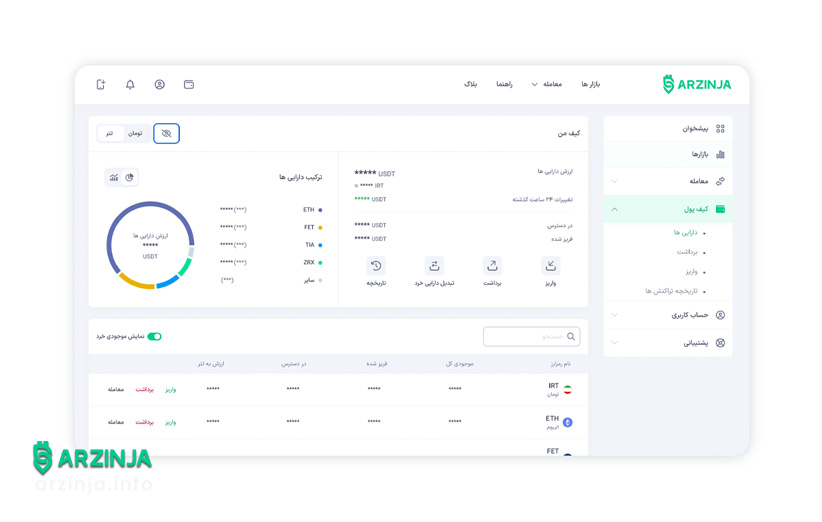Click the ARZINJA logo in header
Viewport: 822px width, 522px height.
(697, 84)
